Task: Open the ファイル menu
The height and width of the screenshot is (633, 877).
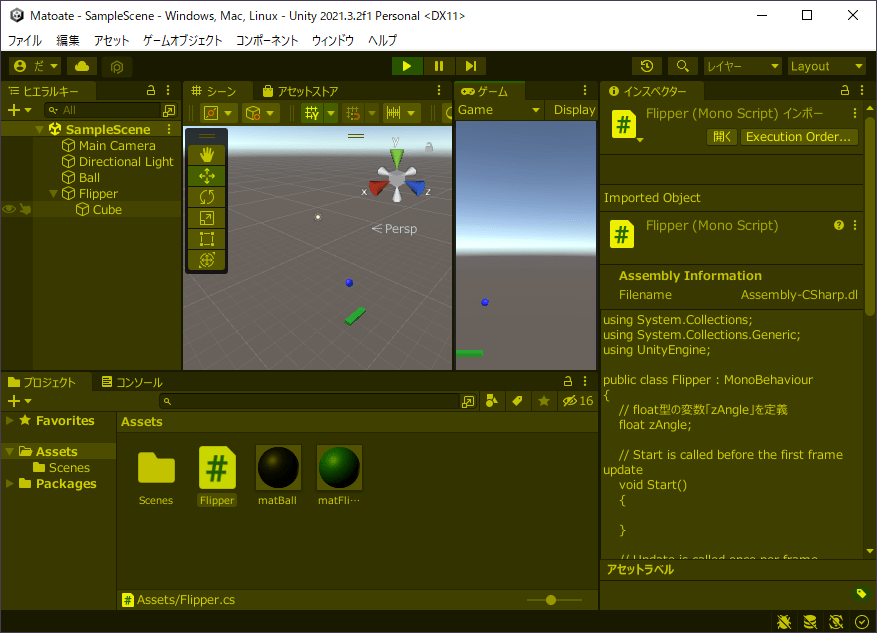Action: pos(25,40)
